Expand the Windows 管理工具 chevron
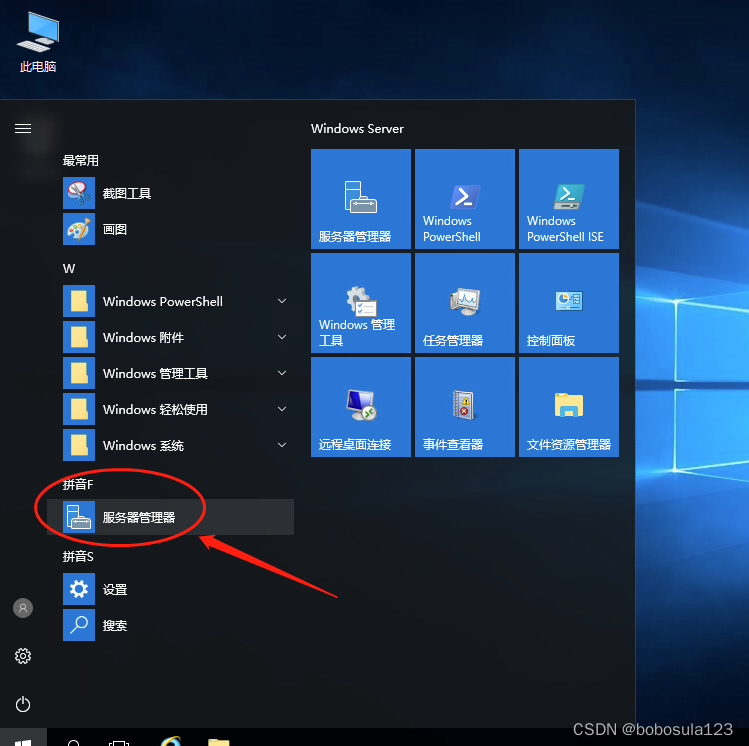 tap(282, 373)
